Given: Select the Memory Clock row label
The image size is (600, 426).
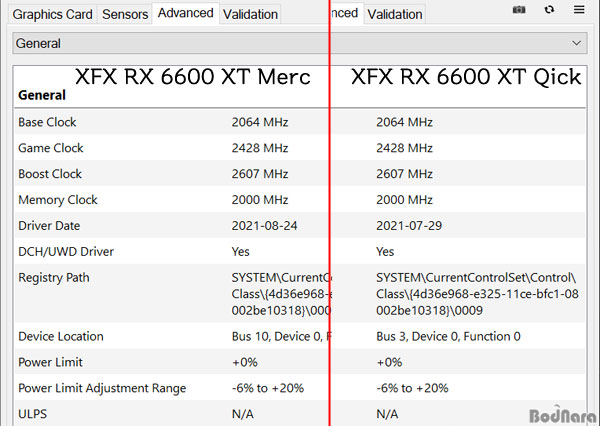Looking at the screenshot, I should 58,200.
